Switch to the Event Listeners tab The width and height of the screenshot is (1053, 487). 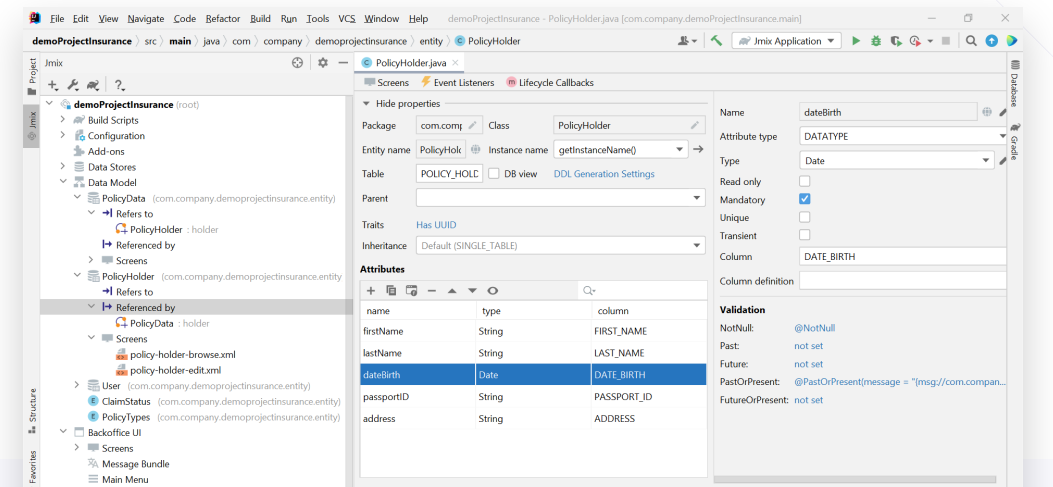click(x=456, y=83)
